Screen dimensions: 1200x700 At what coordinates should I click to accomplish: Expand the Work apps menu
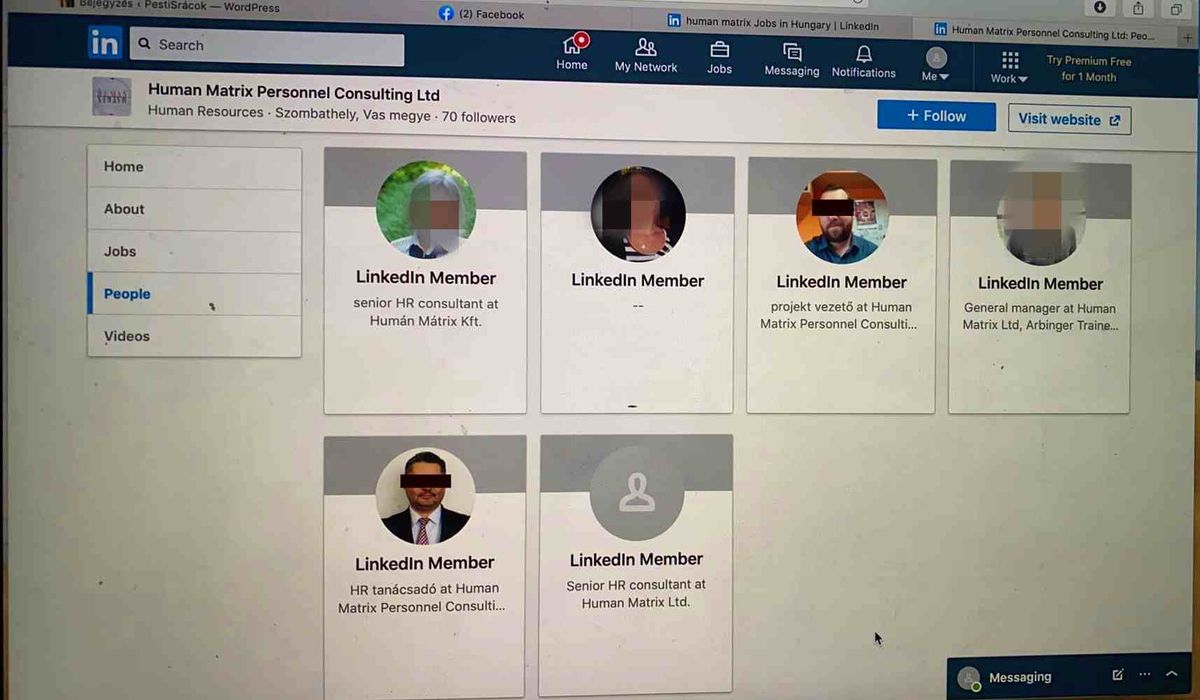point(1009,68)
